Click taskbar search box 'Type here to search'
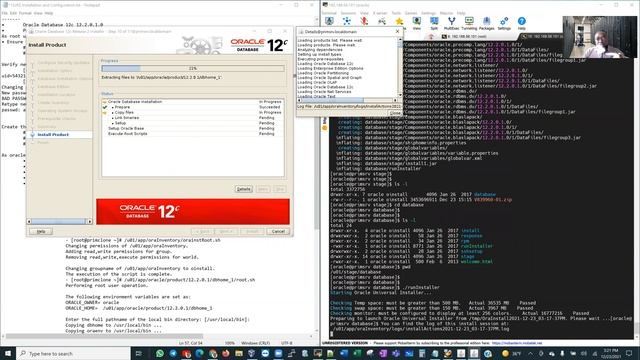This screenshot has width=640, height=360. click(73, 353)
